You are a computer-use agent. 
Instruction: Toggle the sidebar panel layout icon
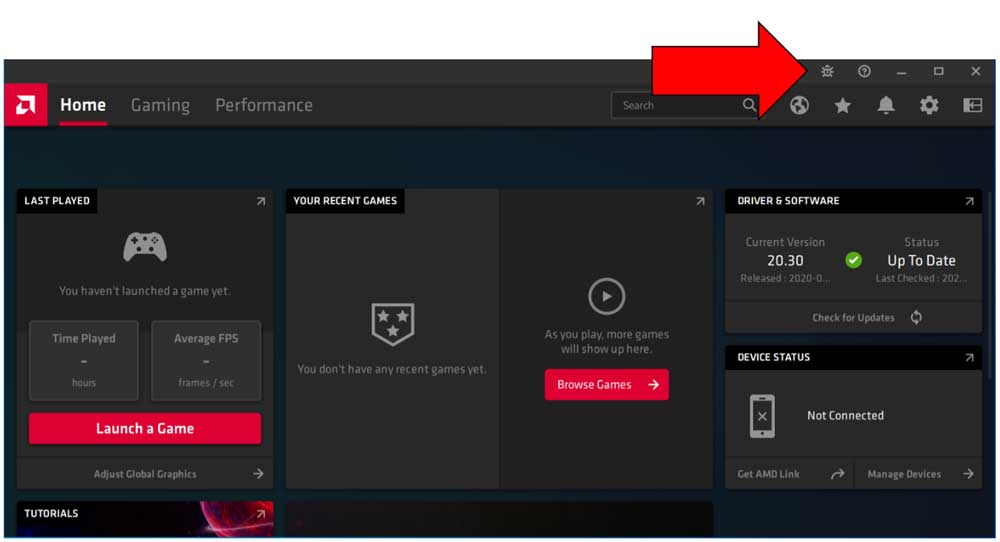point(973,105)
